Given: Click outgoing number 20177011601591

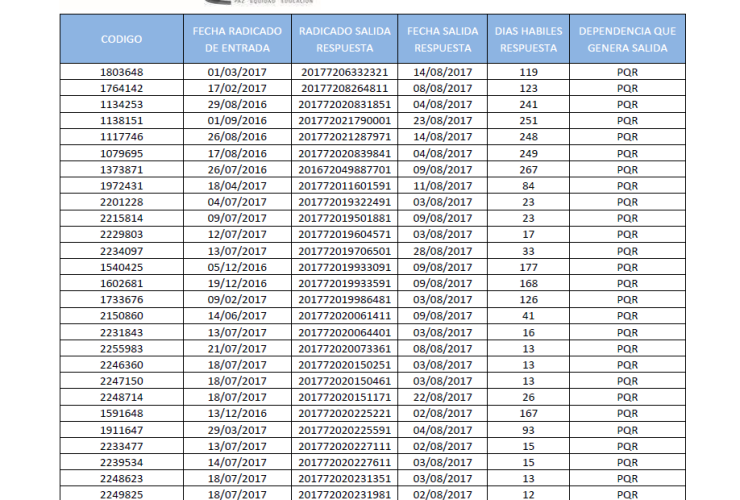Looking at the screenshot, I should (x=345, y=186).
